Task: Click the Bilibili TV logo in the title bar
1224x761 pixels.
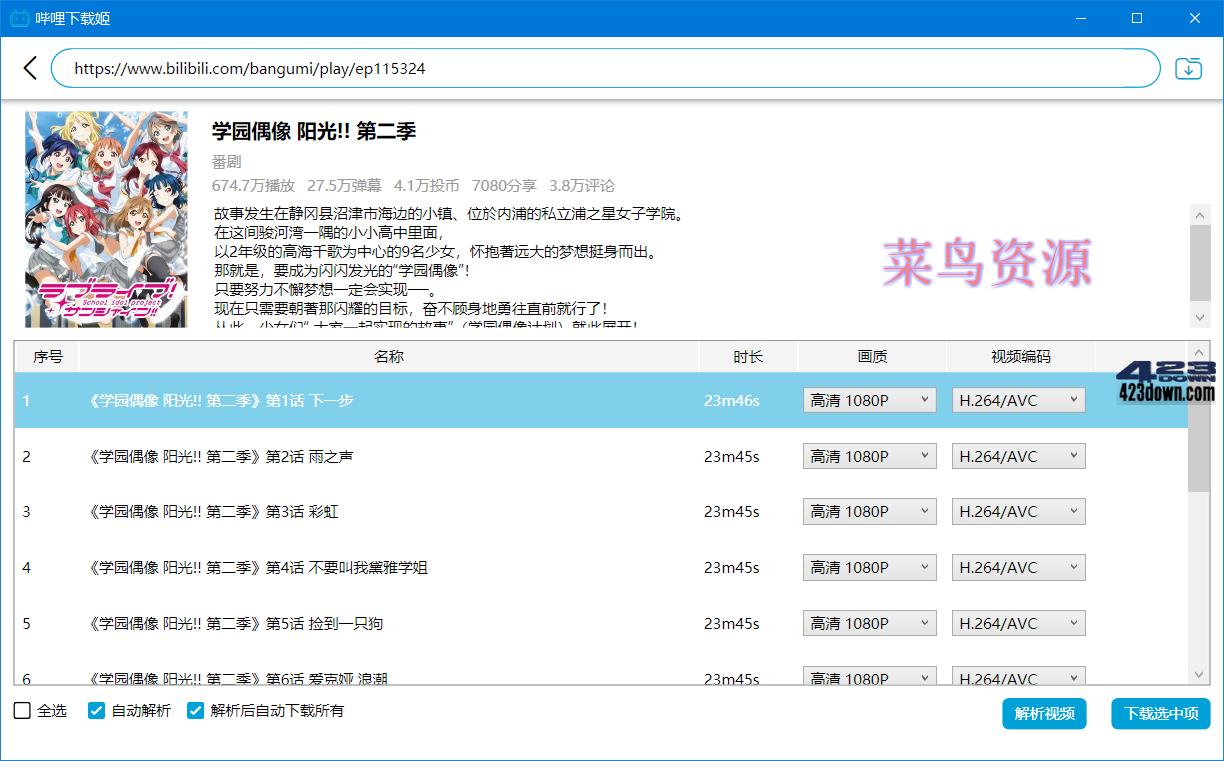Action: click(20, 18)
